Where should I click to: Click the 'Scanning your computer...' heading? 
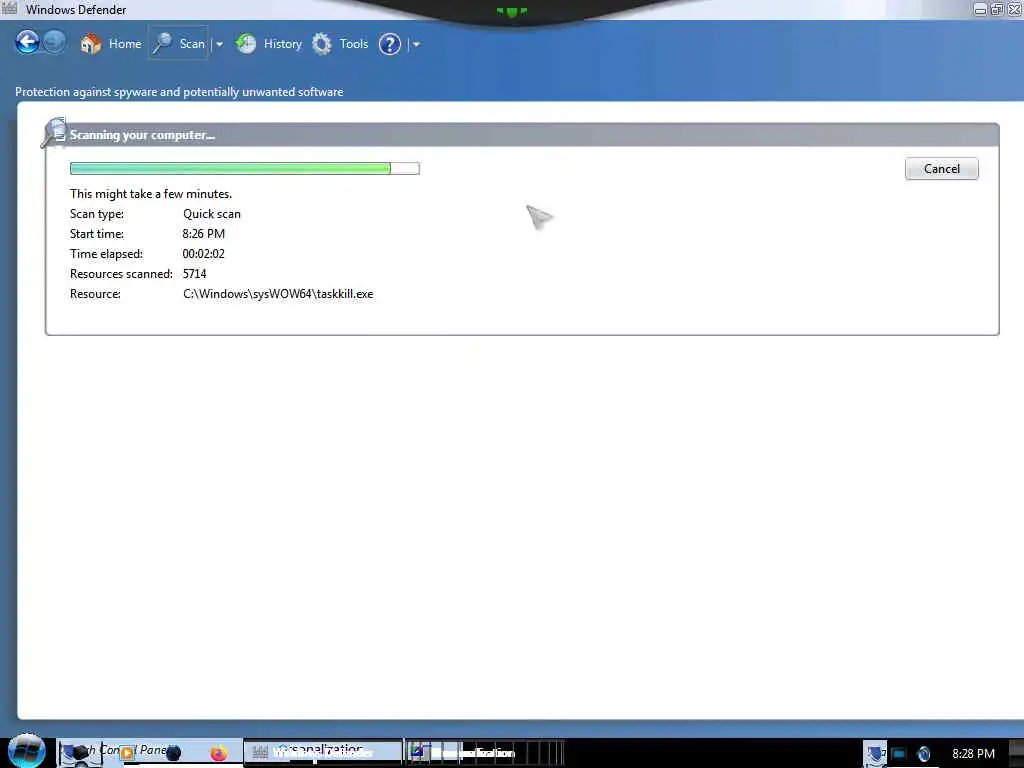point(142,135)
